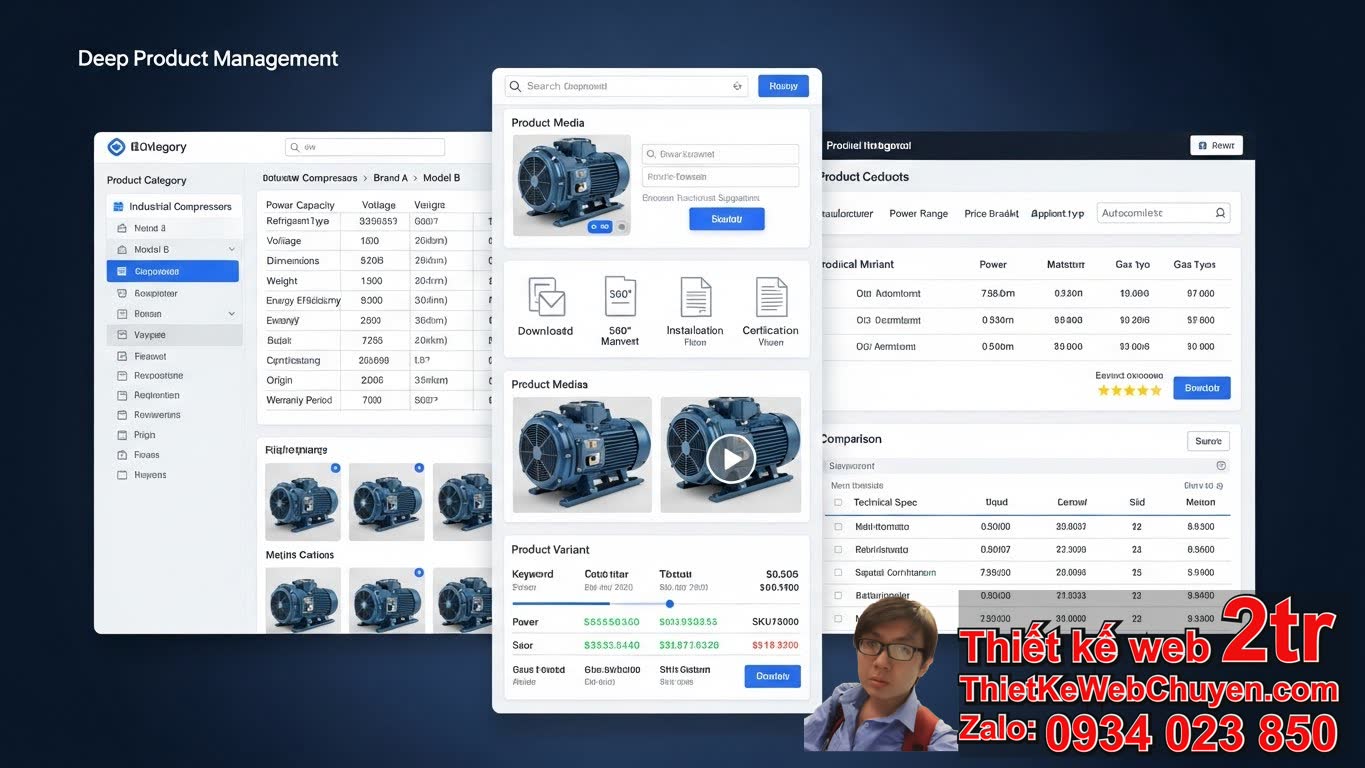Click the icon on the top-right Rewr button
Viewport: 1365px width, 768px height.
click(1201, 145)
